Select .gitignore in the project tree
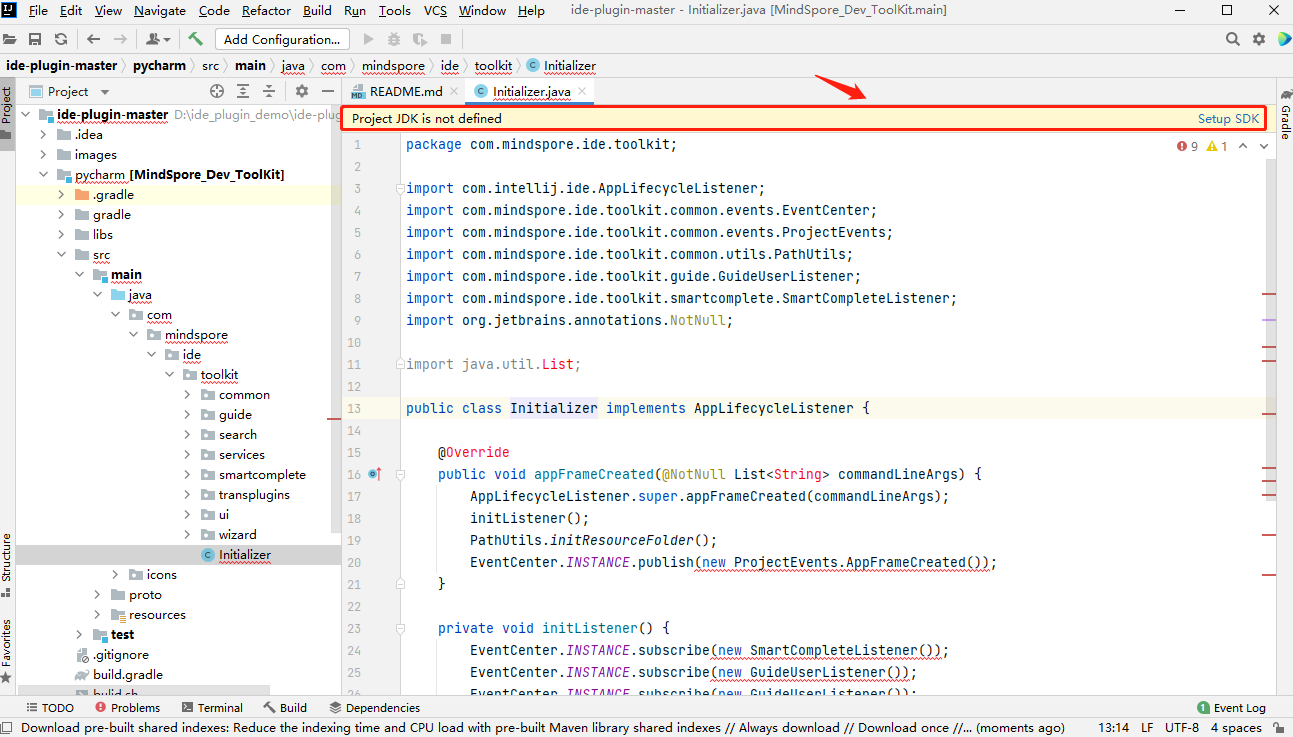The height and width of the screenshot is (737, 1293). pos(121,655)
